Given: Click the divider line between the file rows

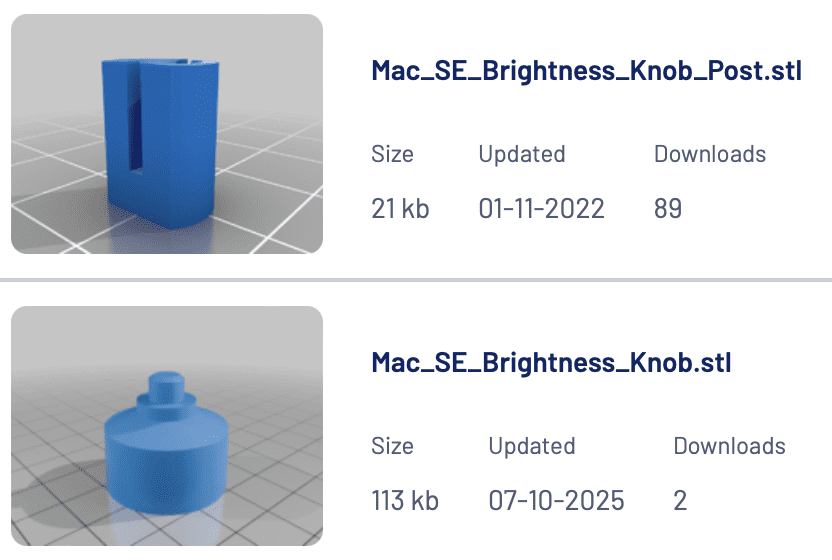Looking at the screenshot, I should (416, 280).
